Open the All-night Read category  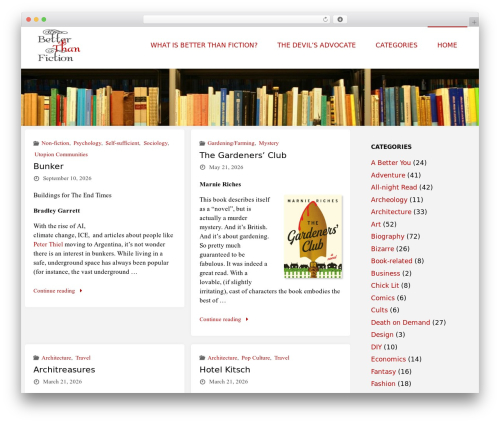pos(394,187)
